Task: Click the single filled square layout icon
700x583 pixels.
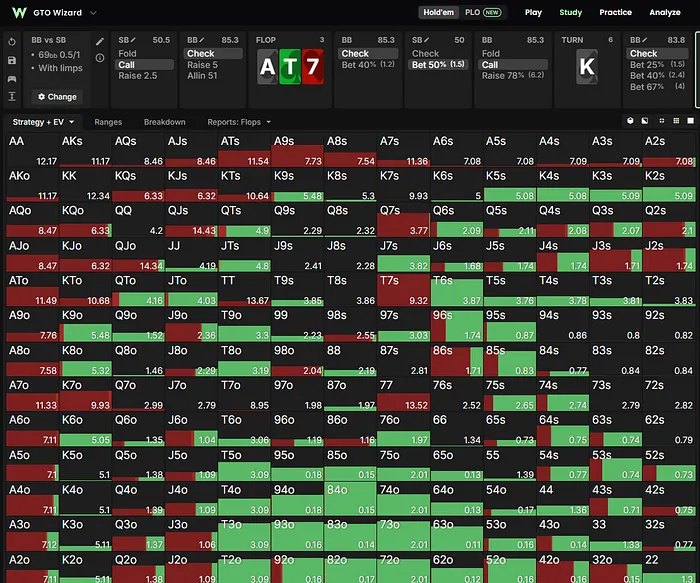Action: click(691, 121)
